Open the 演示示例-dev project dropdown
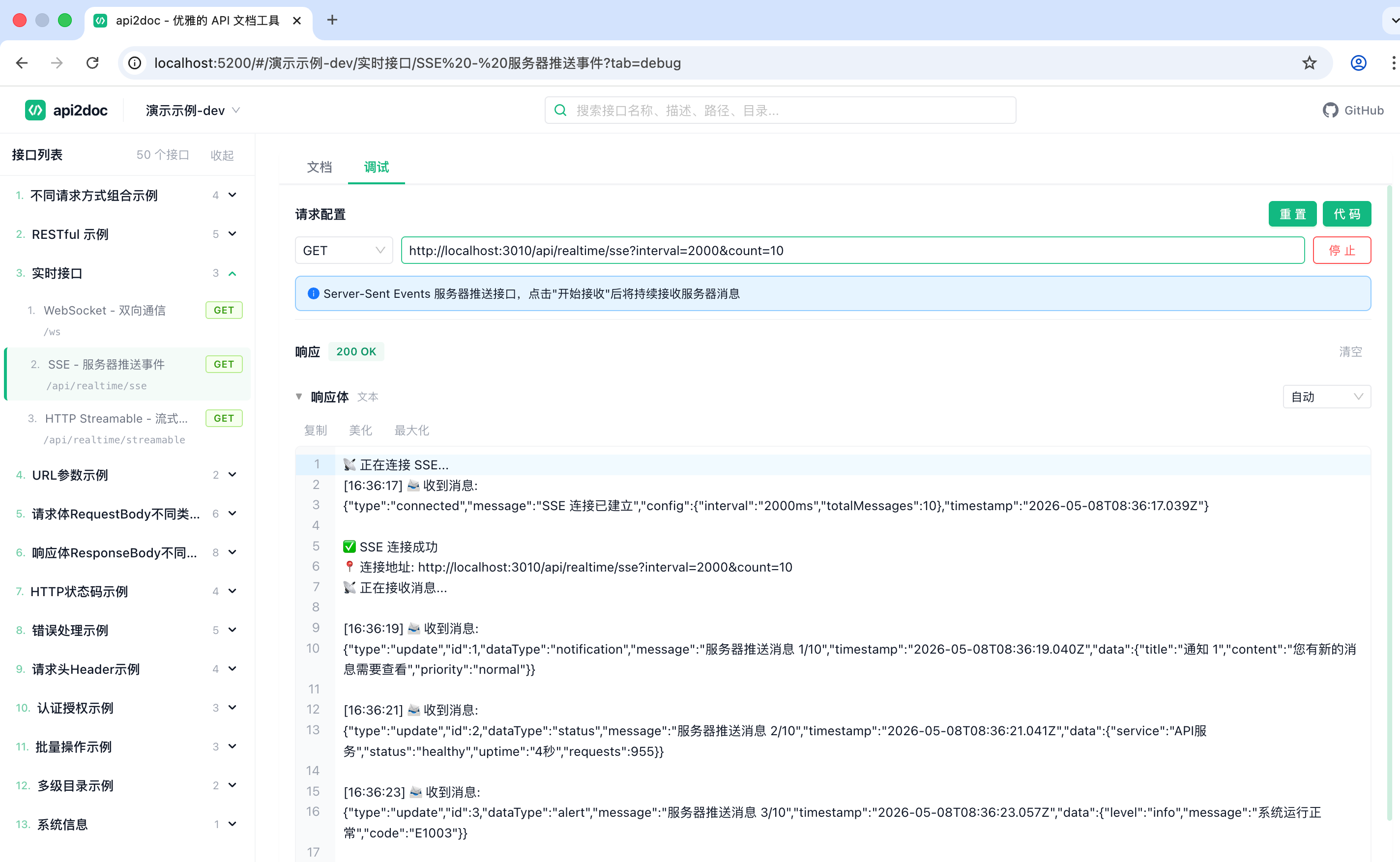 click(x=192, y=111)
